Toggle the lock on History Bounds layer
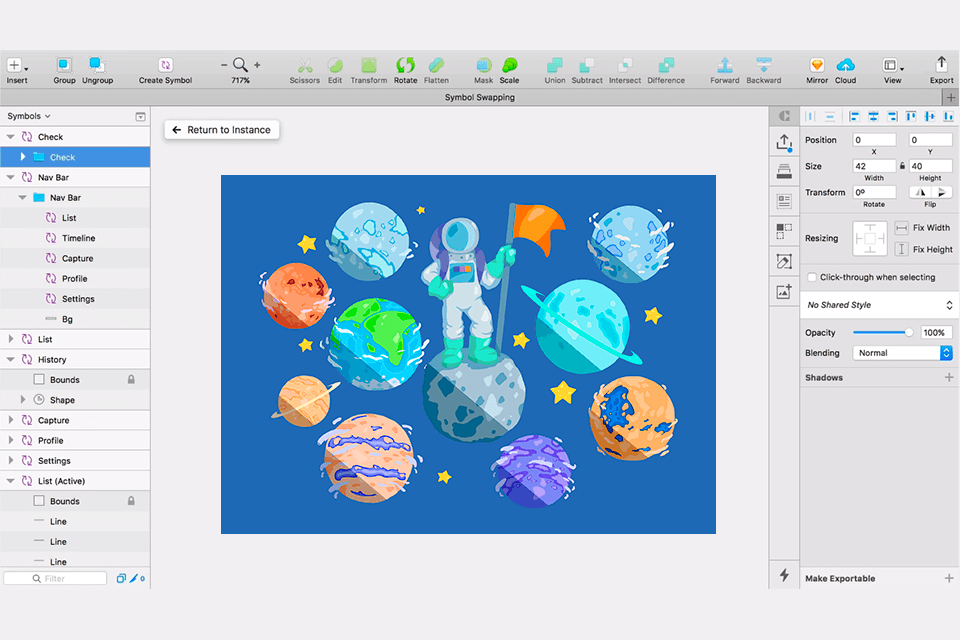This screenshot has height=640, width=960. click(131, 380)
